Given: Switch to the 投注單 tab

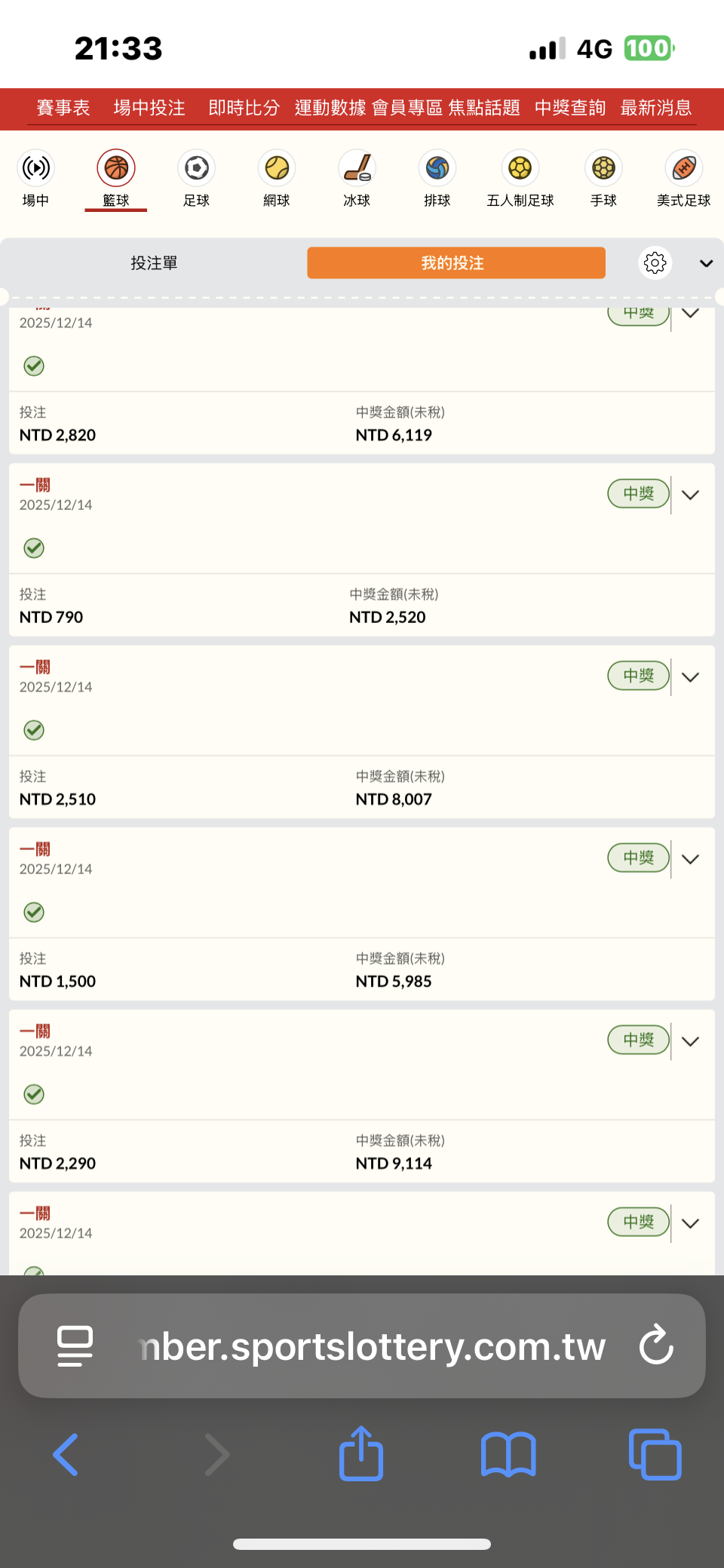Looking at the screenshot, I should coord(154,263).
